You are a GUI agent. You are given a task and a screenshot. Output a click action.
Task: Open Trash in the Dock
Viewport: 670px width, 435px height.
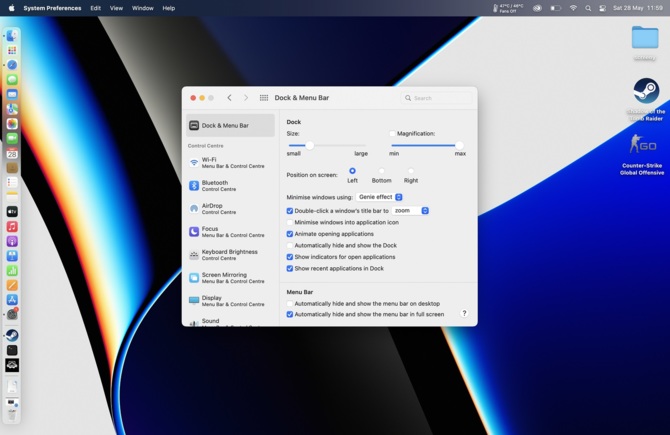pyautogui.click(x=12, y=415)
